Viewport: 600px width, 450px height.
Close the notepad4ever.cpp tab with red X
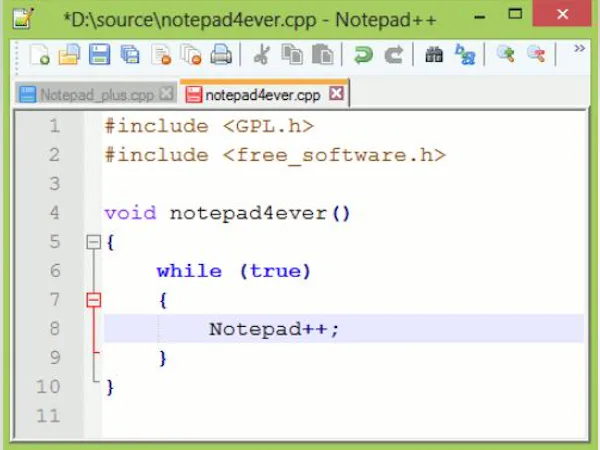pyautogui.click(x=336, y=93)
